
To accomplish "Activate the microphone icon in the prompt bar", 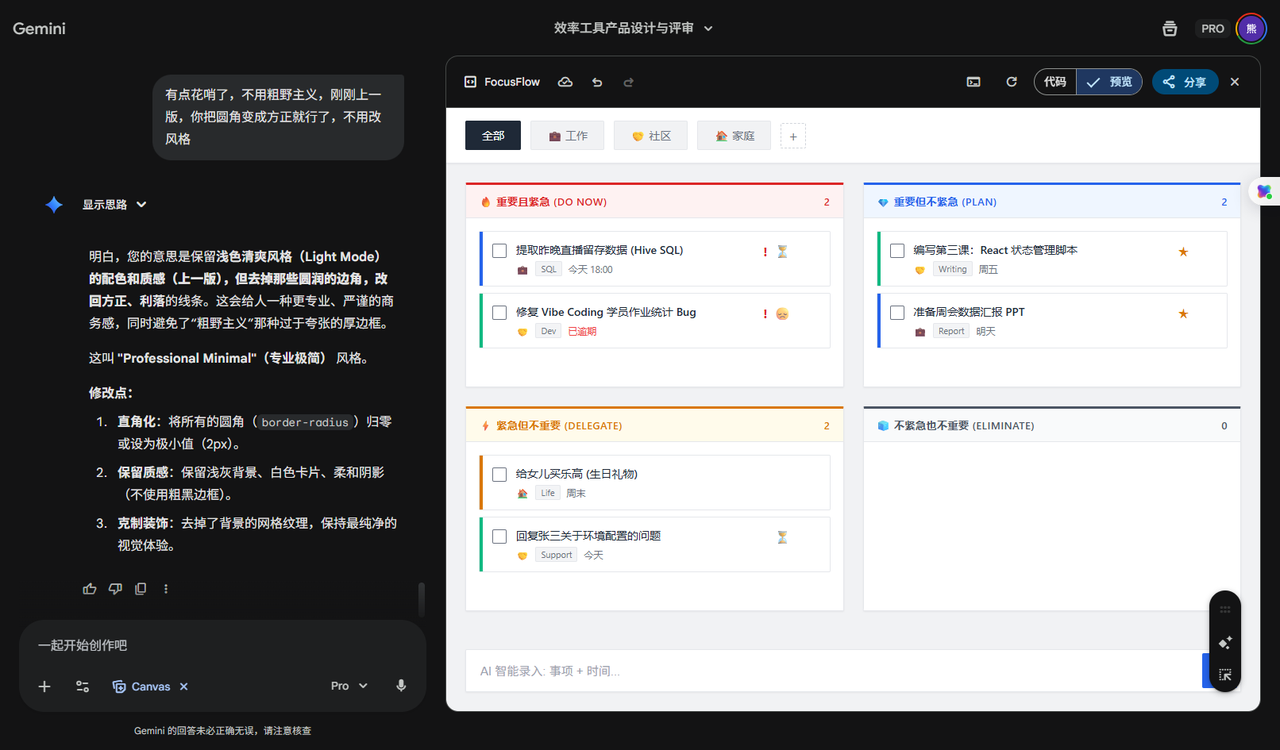I will [401, 686].
